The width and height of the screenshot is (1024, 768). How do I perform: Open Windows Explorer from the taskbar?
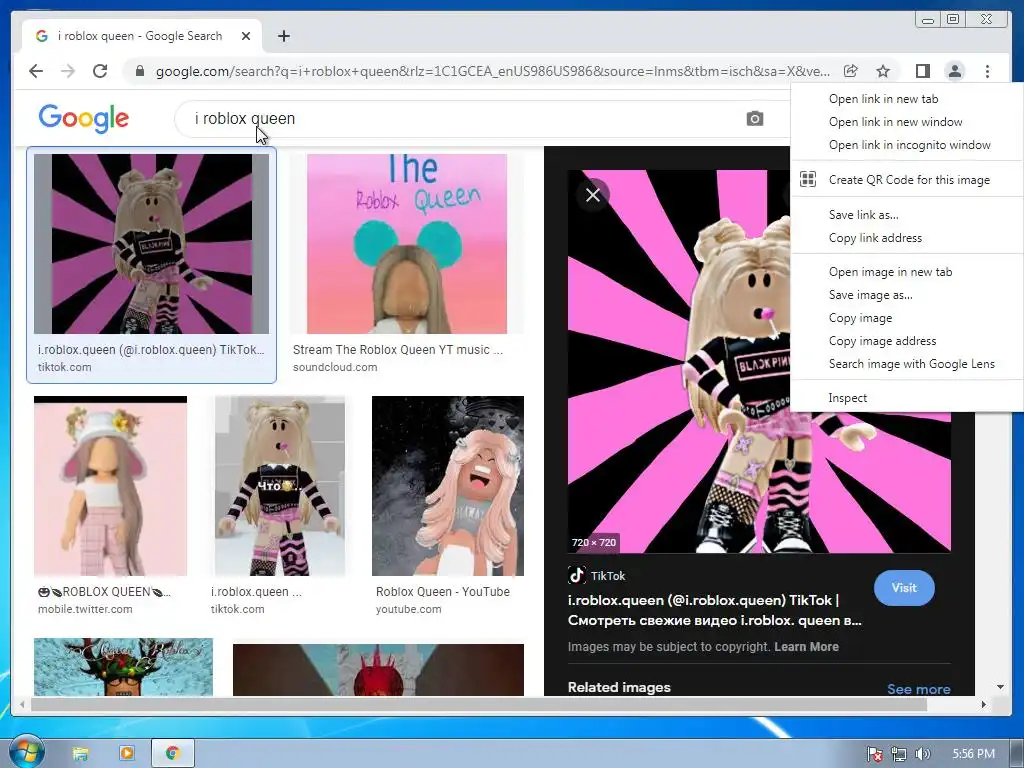[x=80, y=754]
